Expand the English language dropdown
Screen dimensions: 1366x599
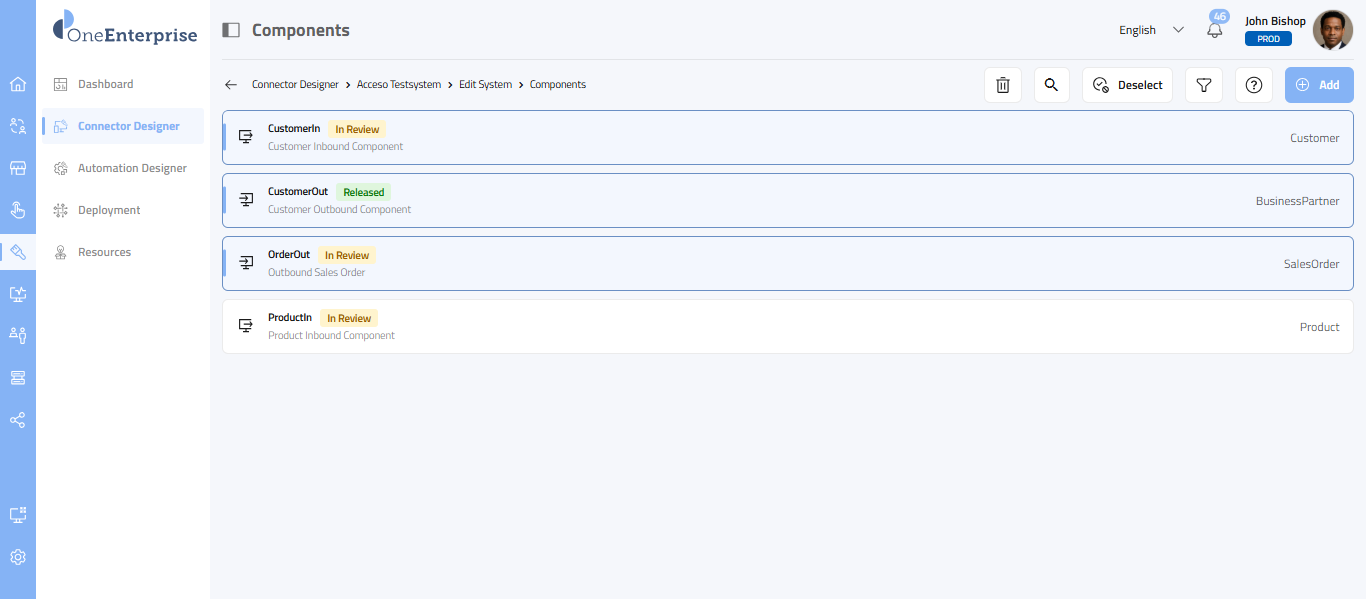point(1151,30)
